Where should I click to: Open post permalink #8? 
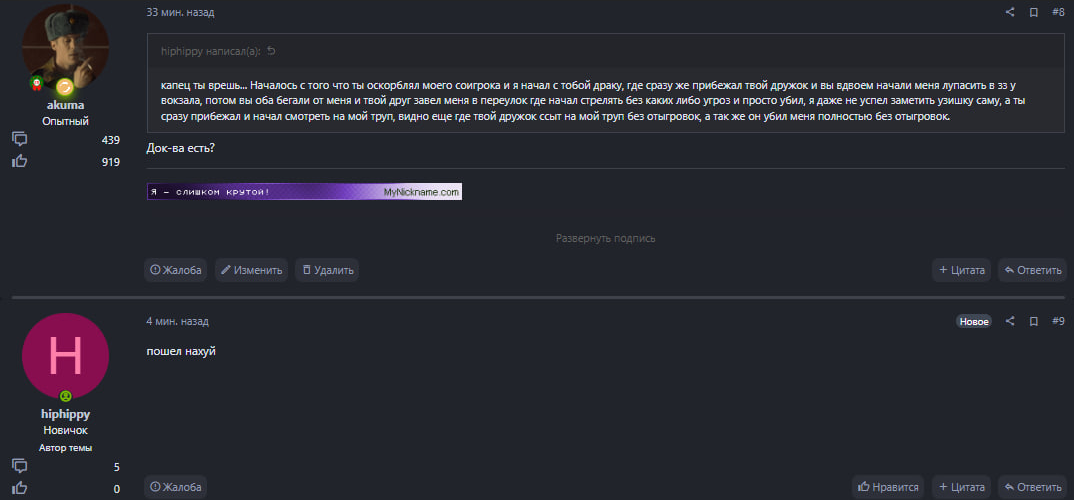(1058, 12)
